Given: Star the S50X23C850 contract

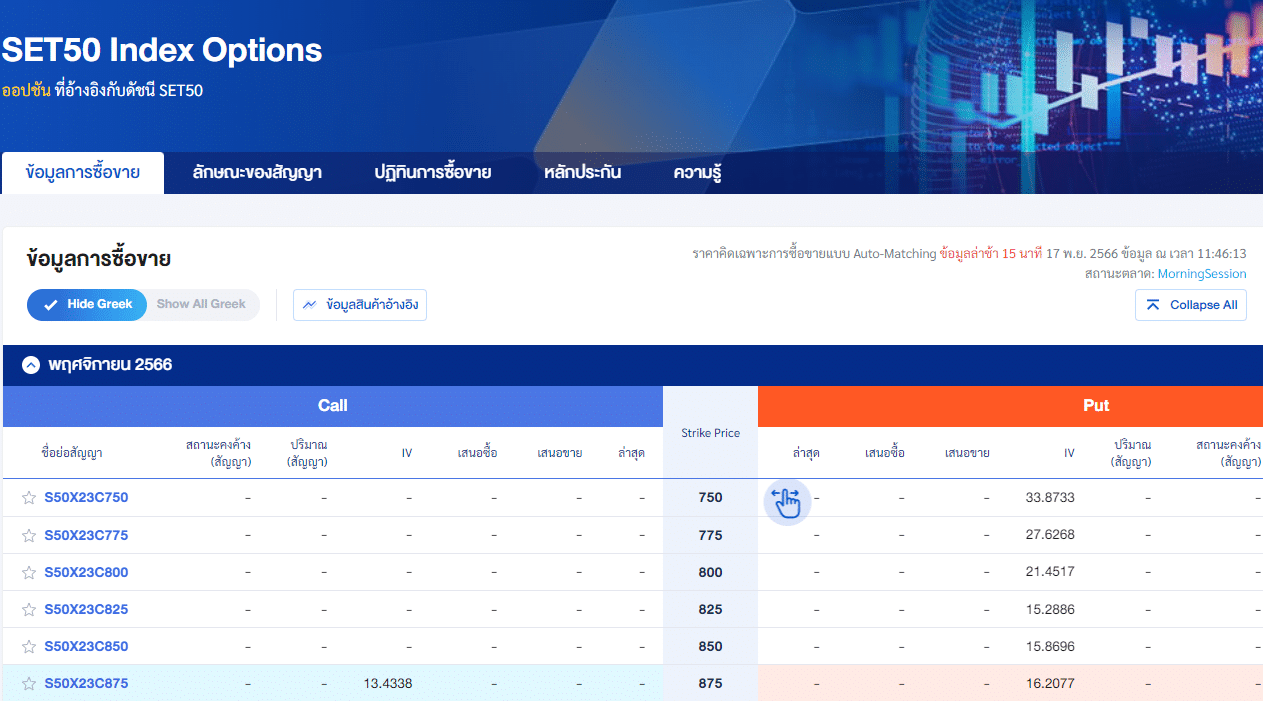Looking at the screenshot, I should [x=28, y=645].
